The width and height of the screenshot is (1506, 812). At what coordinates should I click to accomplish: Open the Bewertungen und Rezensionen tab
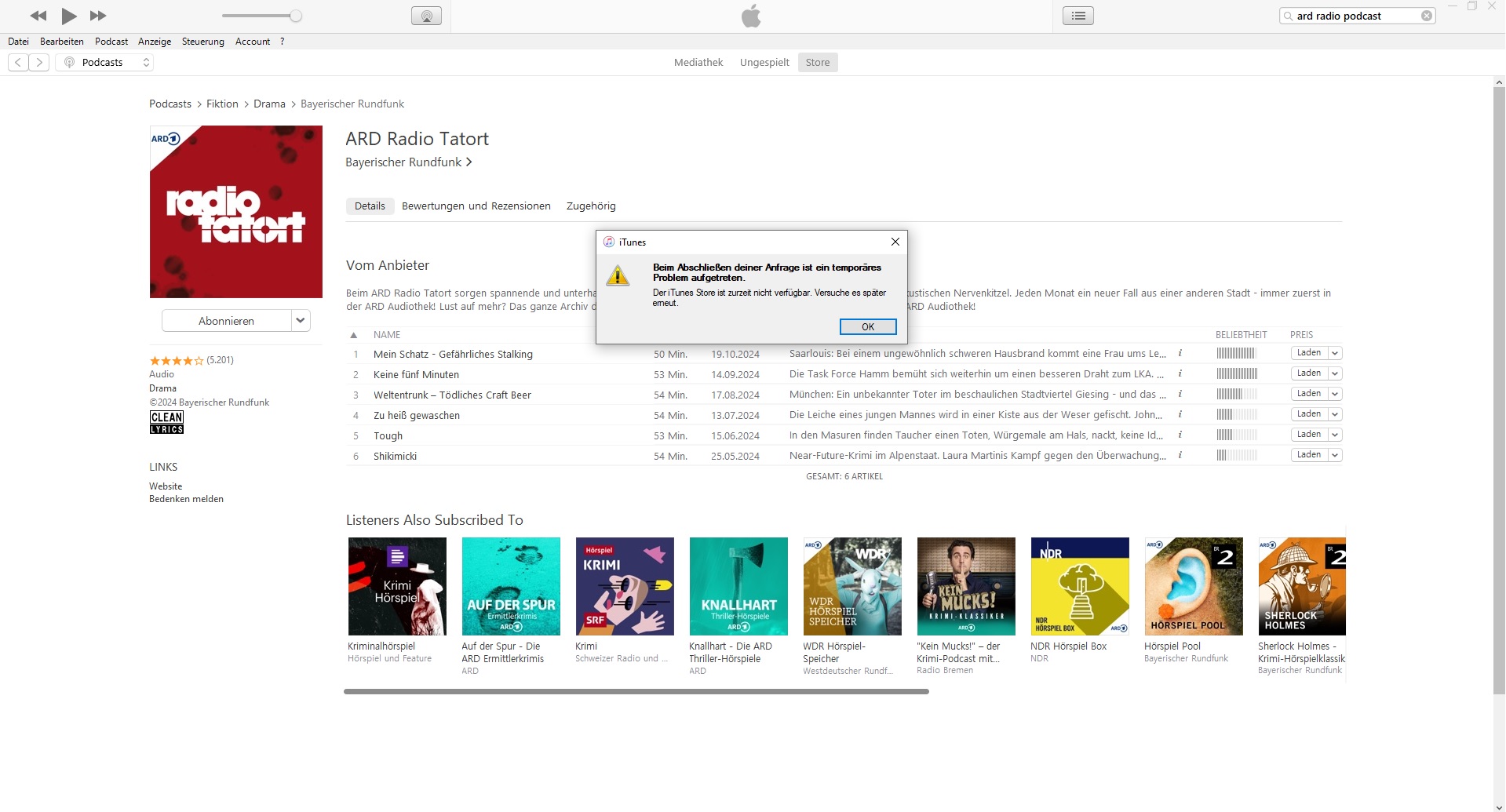coord(476,206)
